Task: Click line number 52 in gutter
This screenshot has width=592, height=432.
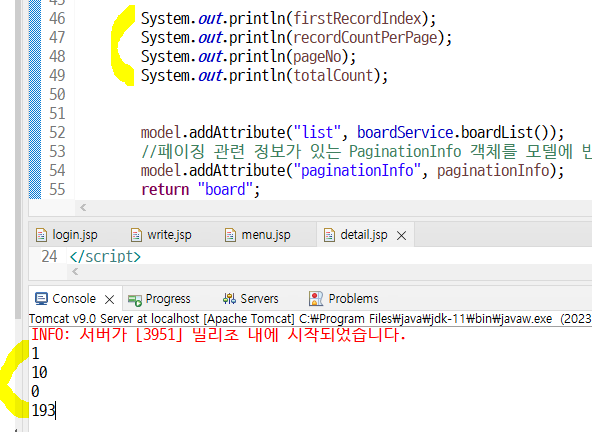Action: (x=57, y=133)
